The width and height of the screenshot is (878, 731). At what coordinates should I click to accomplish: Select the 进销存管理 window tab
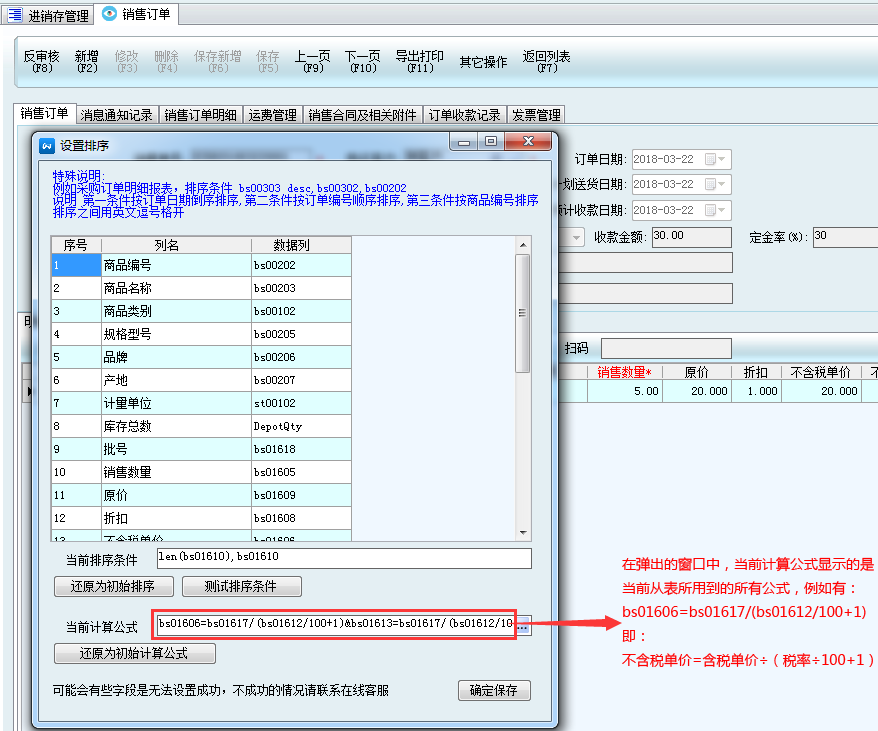(x=48, y=15)
